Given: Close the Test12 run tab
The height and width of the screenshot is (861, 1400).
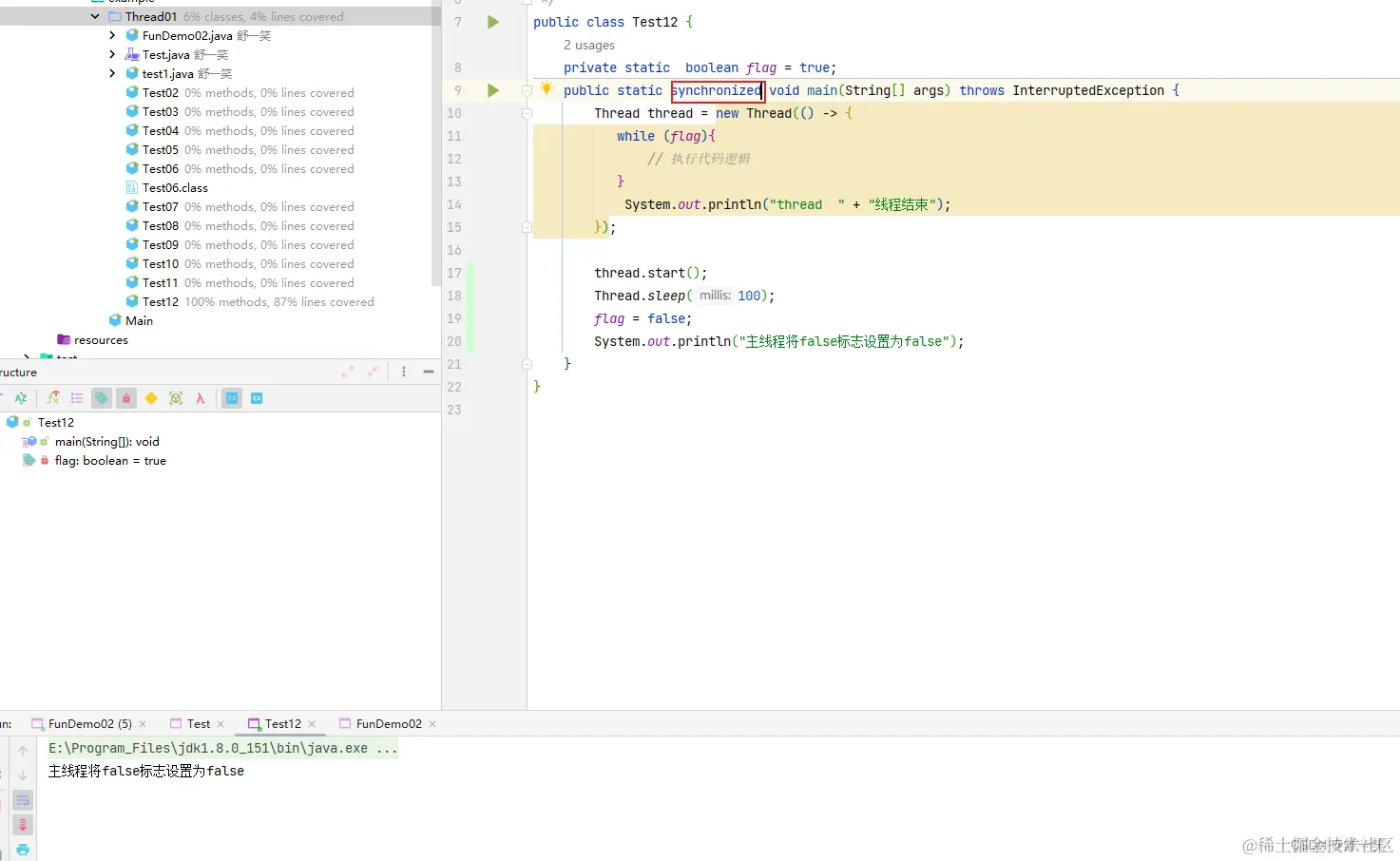Looking at the screenshot, I should pos(312,724).
